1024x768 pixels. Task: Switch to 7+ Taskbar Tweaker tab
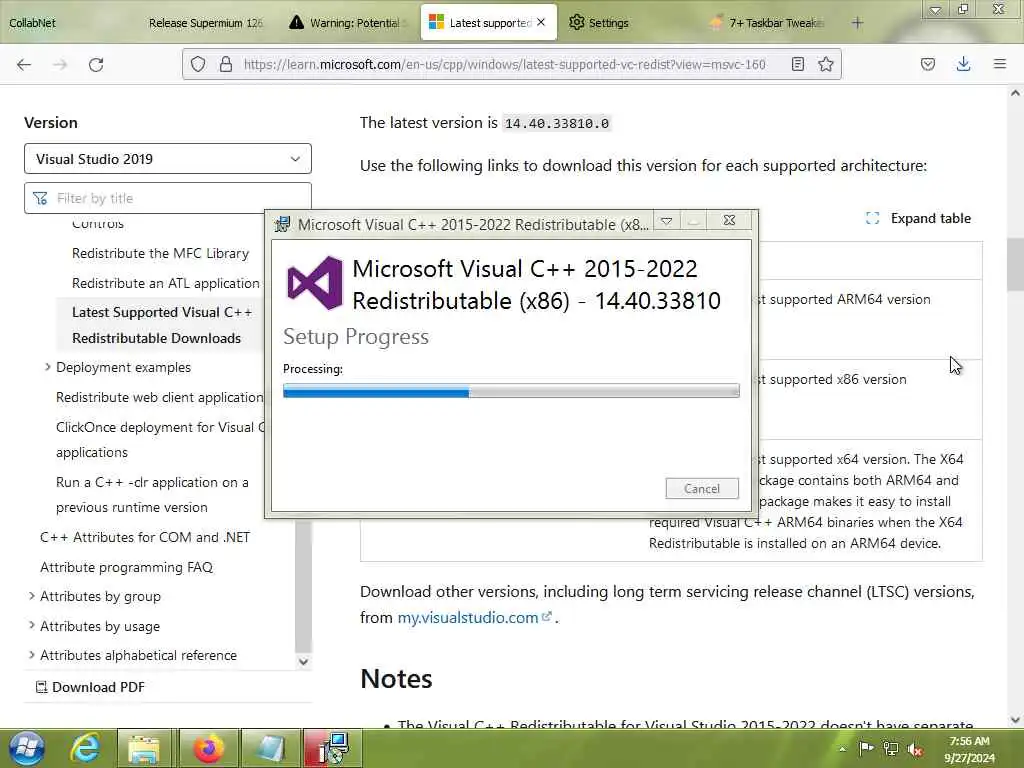coord(768,23)
